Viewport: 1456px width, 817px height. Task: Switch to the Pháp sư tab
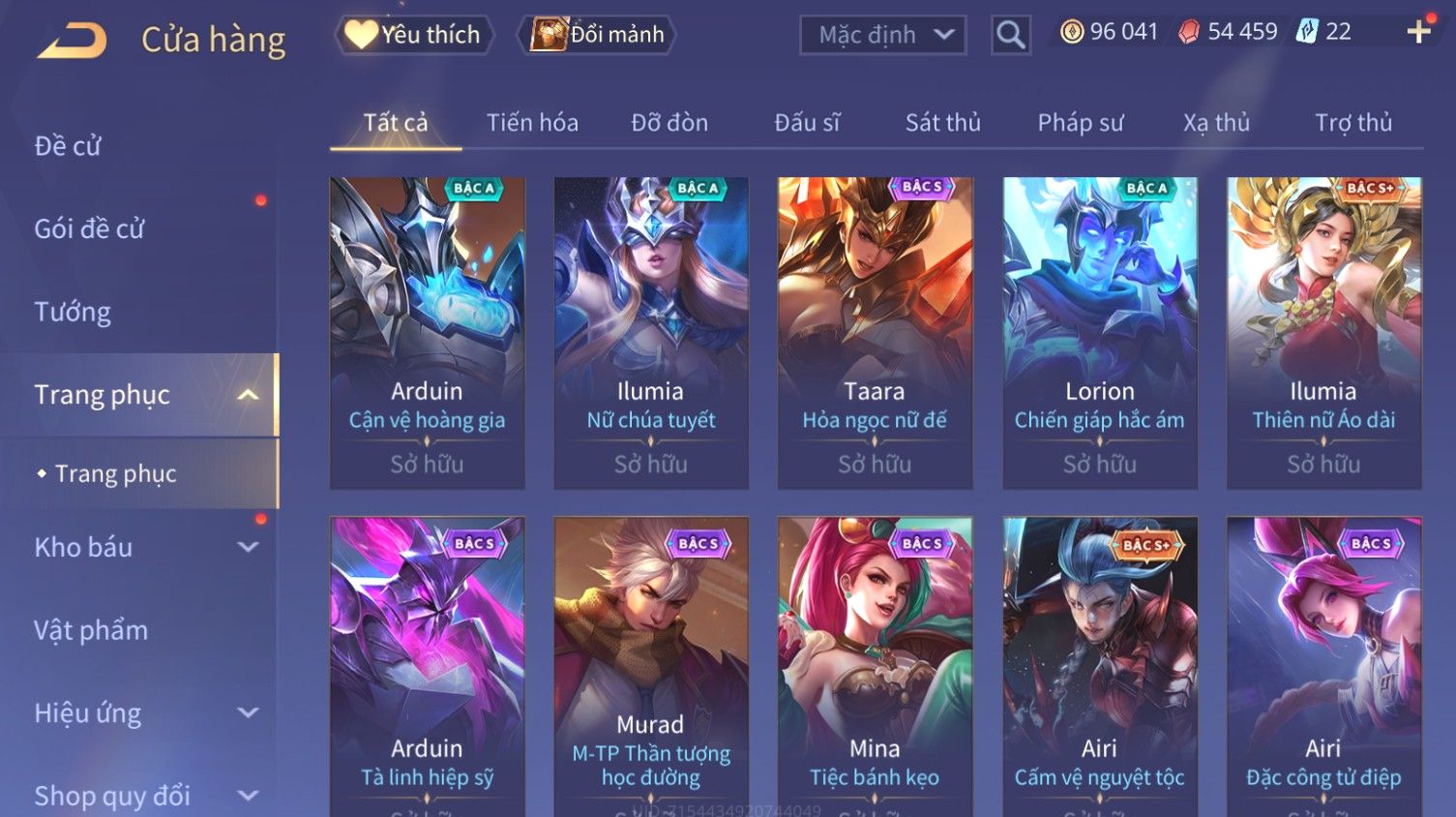(1081, 123)
